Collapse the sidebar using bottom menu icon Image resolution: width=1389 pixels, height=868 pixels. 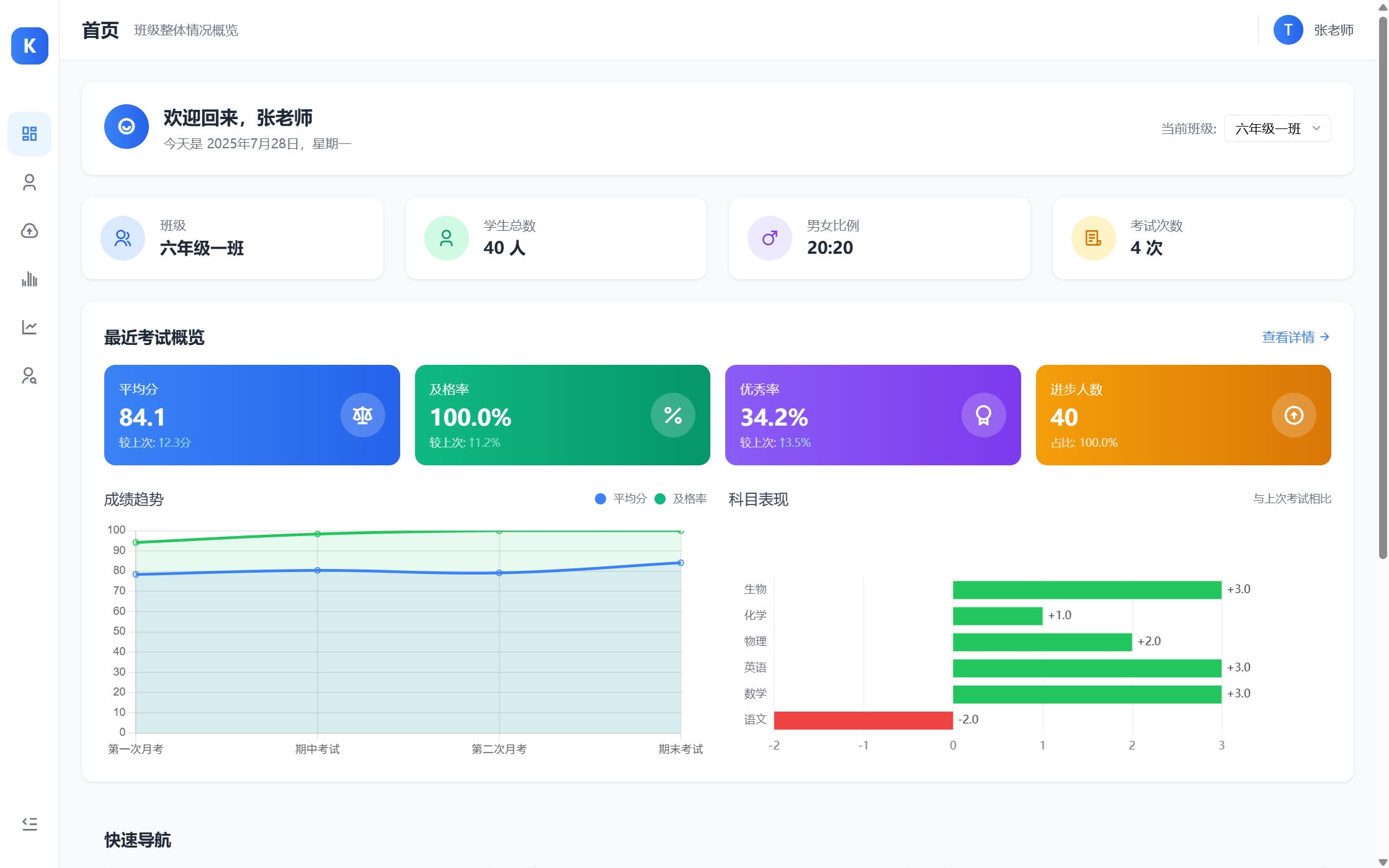point(29,823)
